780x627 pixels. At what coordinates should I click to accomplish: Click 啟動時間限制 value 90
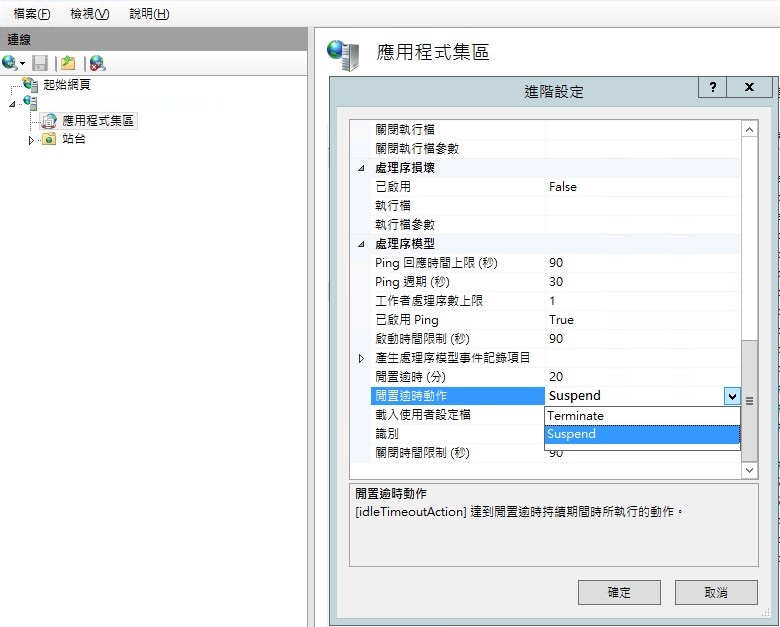click(x=643, y=339)
